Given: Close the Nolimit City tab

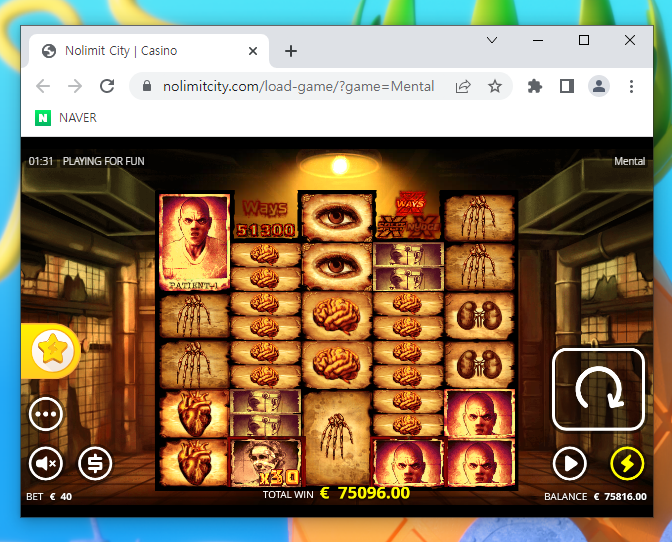Looking at the screenshot, I should pos(253,51).
